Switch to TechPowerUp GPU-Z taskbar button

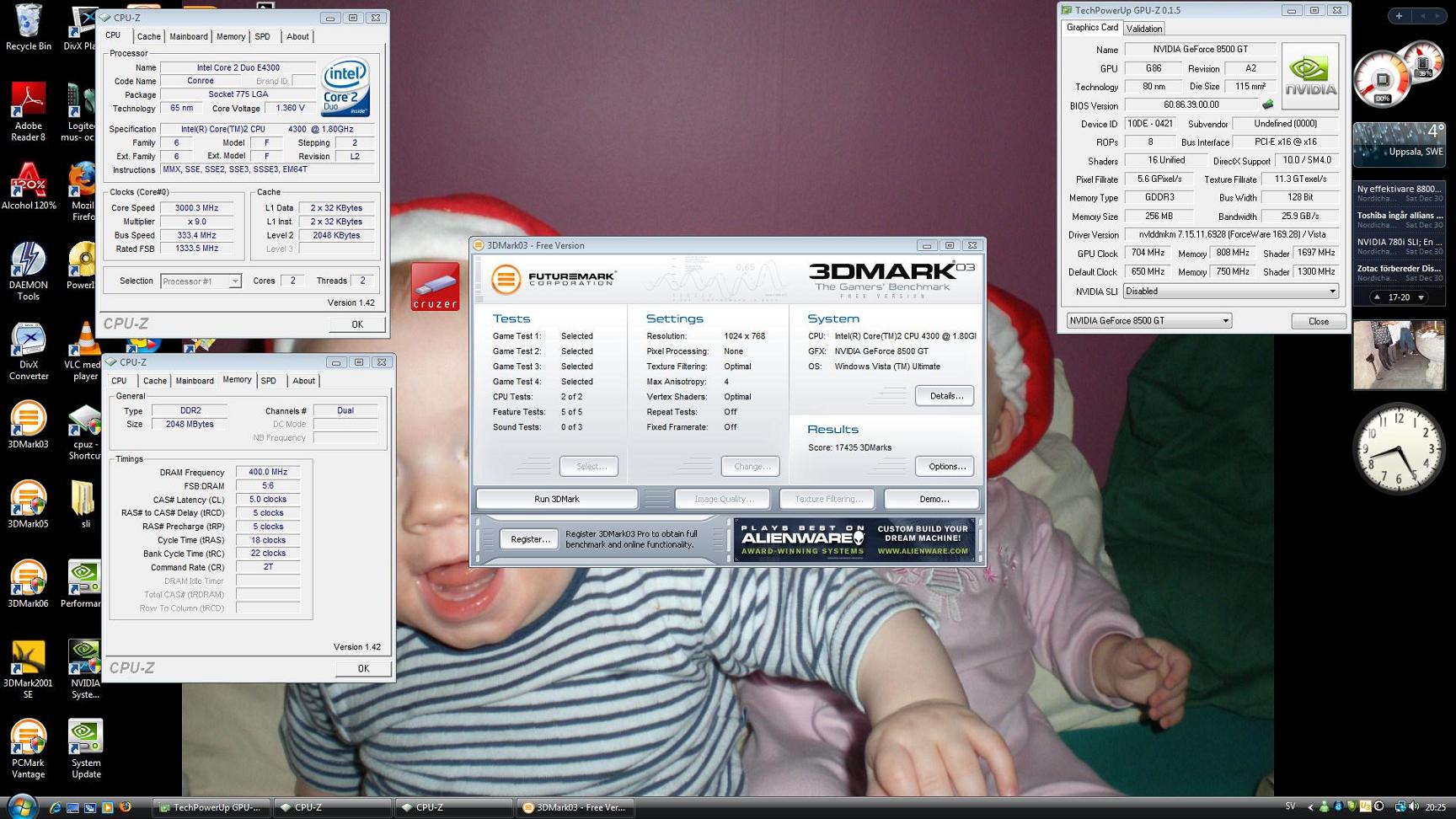(x=213, y=807)
